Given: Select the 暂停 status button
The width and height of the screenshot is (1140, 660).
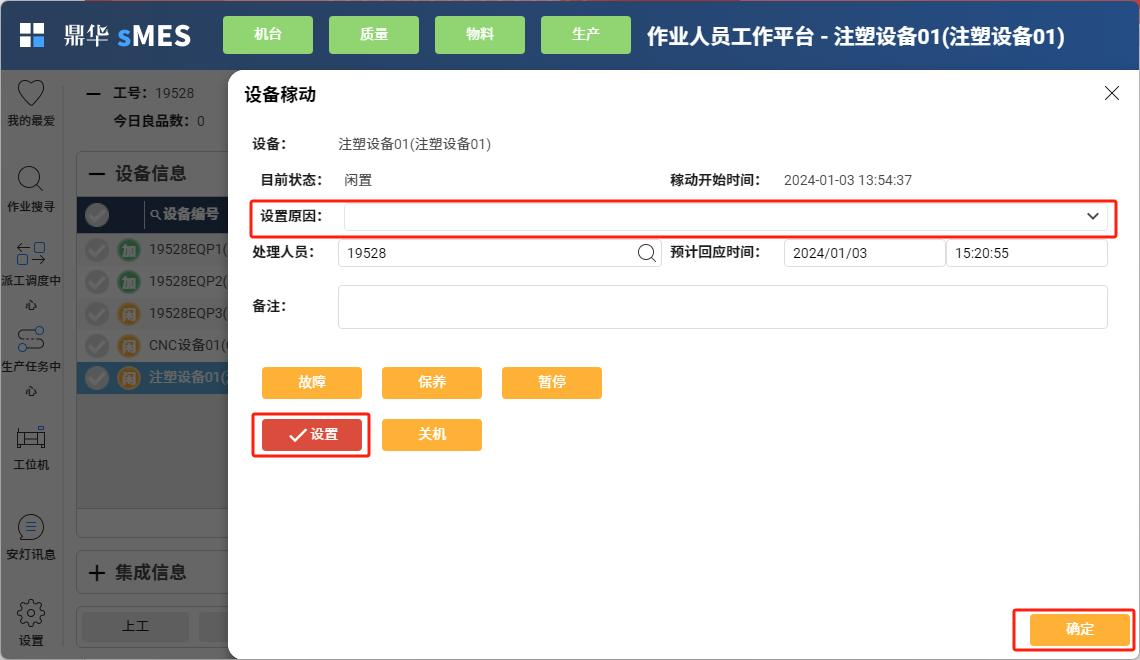Looking at the screenshot, I should pyautogui.click(x=552, y=382).
